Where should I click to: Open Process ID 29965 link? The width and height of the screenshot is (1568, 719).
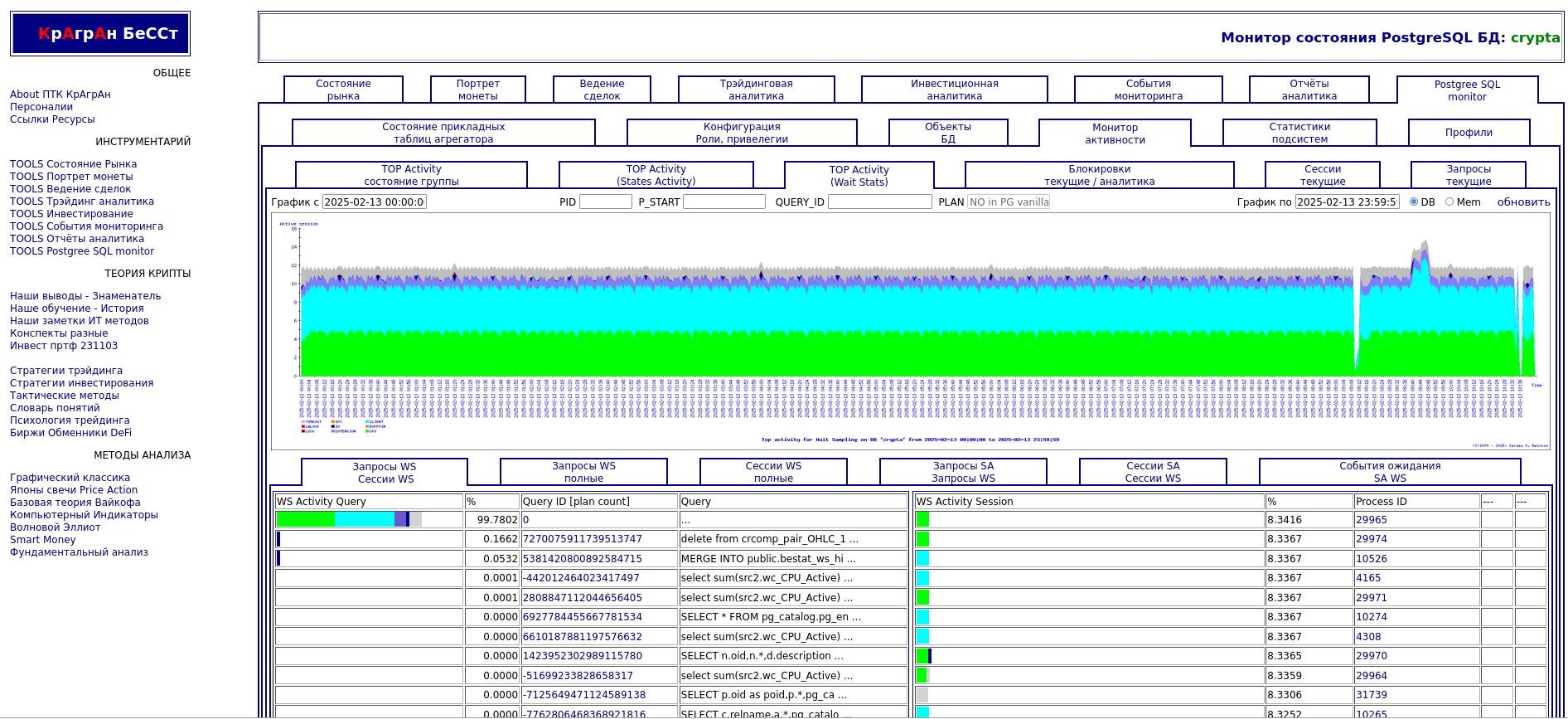tap(1371, 520)
